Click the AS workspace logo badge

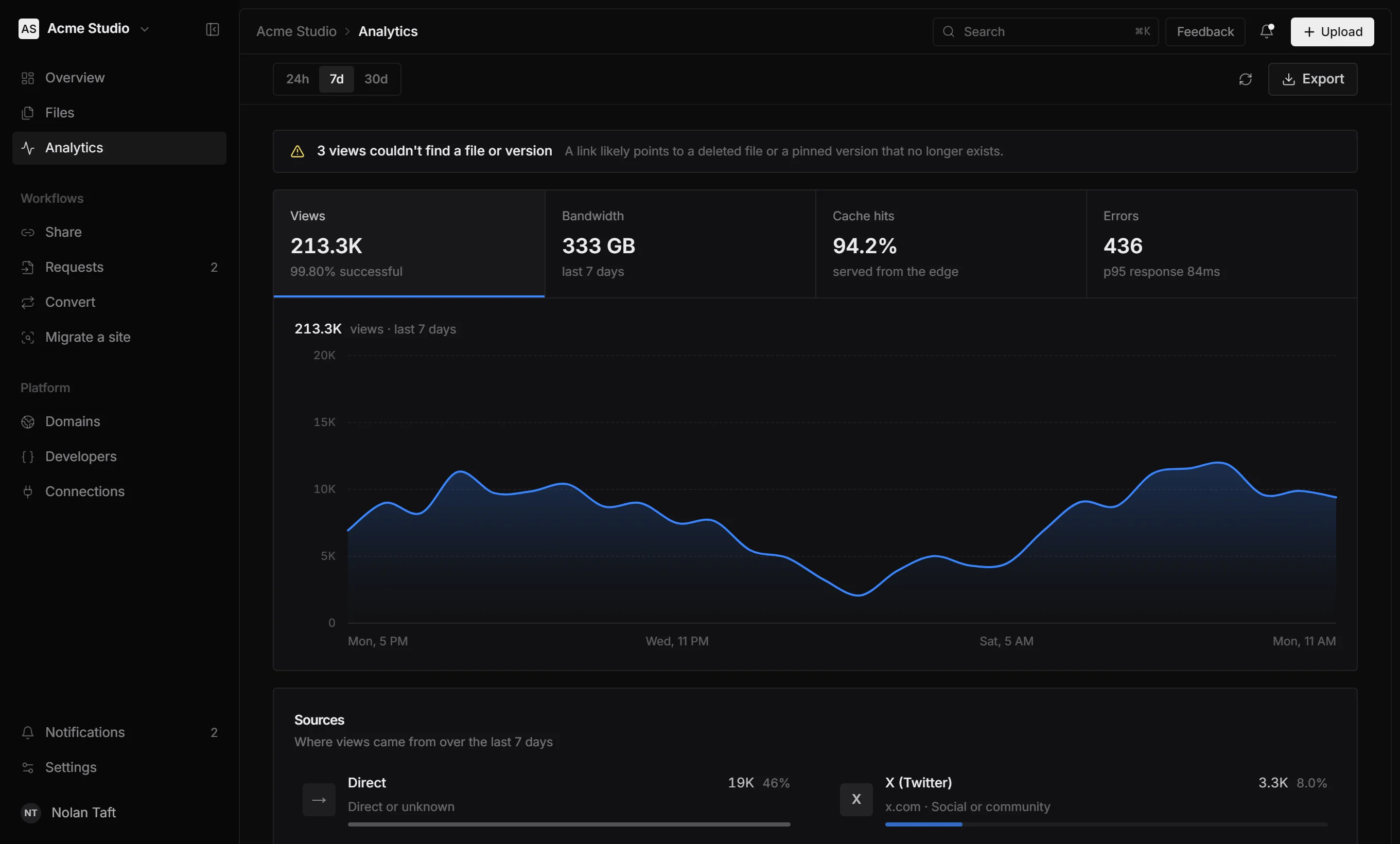pyautogui.click(x=28, y=28)
